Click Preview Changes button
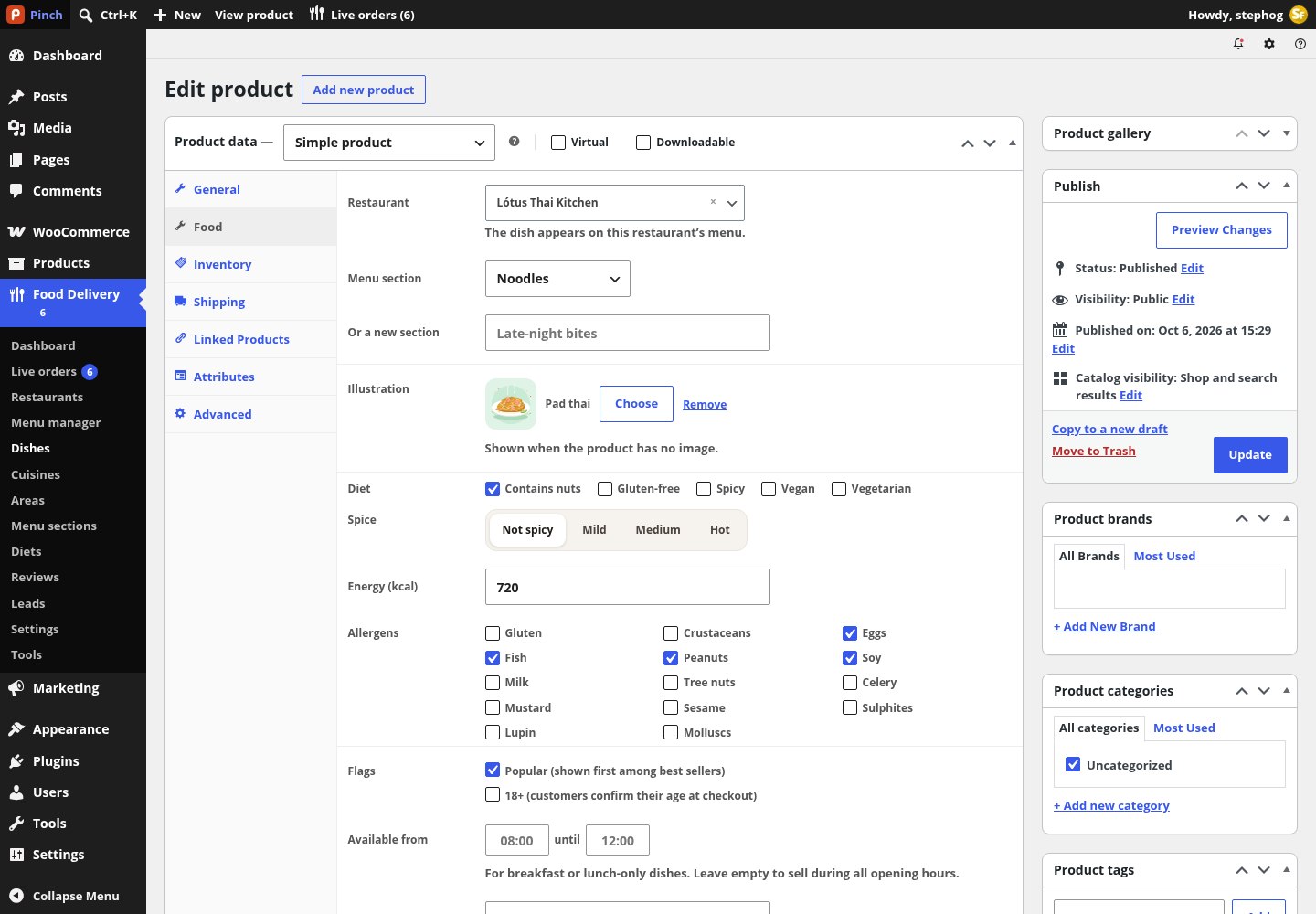Image resolution: width=1316 pixels, height=914 pixels. pyautogui.click(x=1222, y=230)
